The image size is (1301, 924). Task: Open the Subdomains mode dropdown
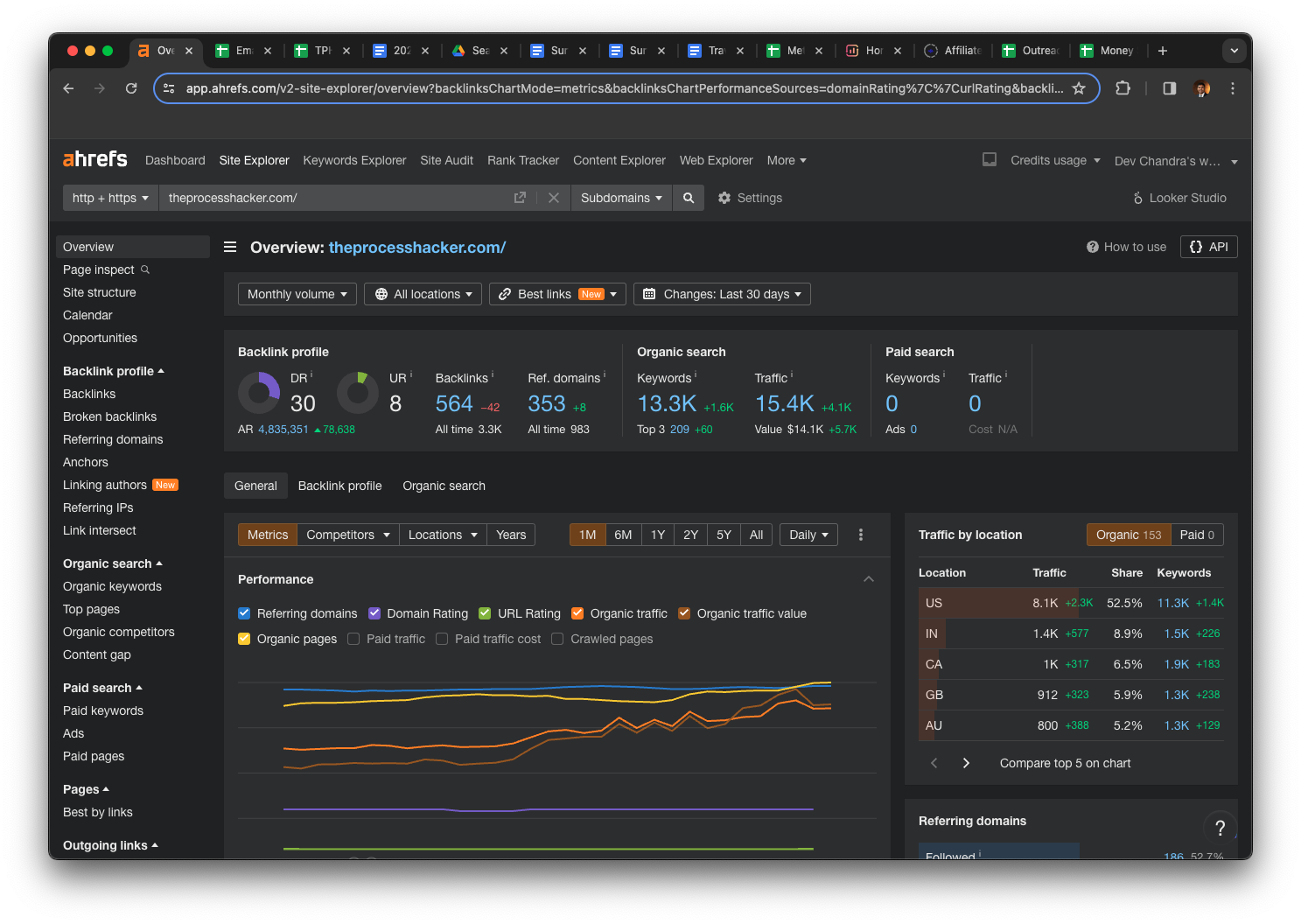click(x=621, y=198)
